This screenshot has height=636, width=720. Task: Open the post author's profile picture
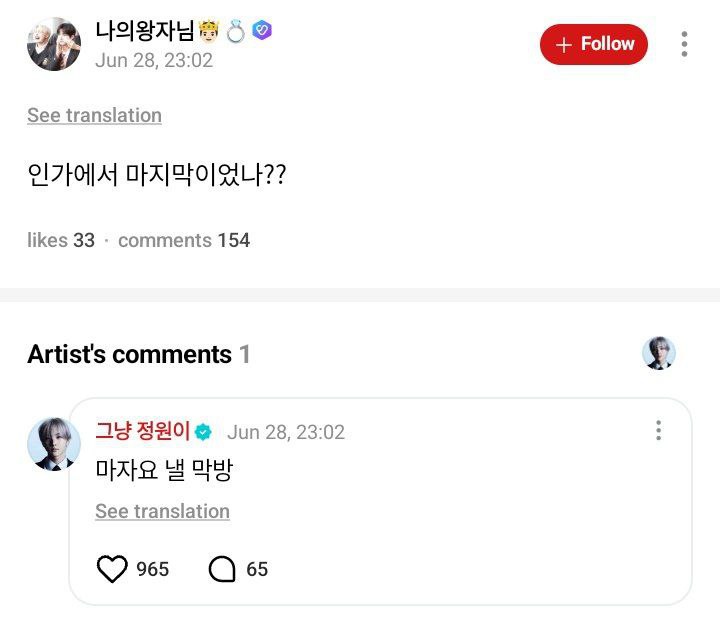tap(54, 44)
